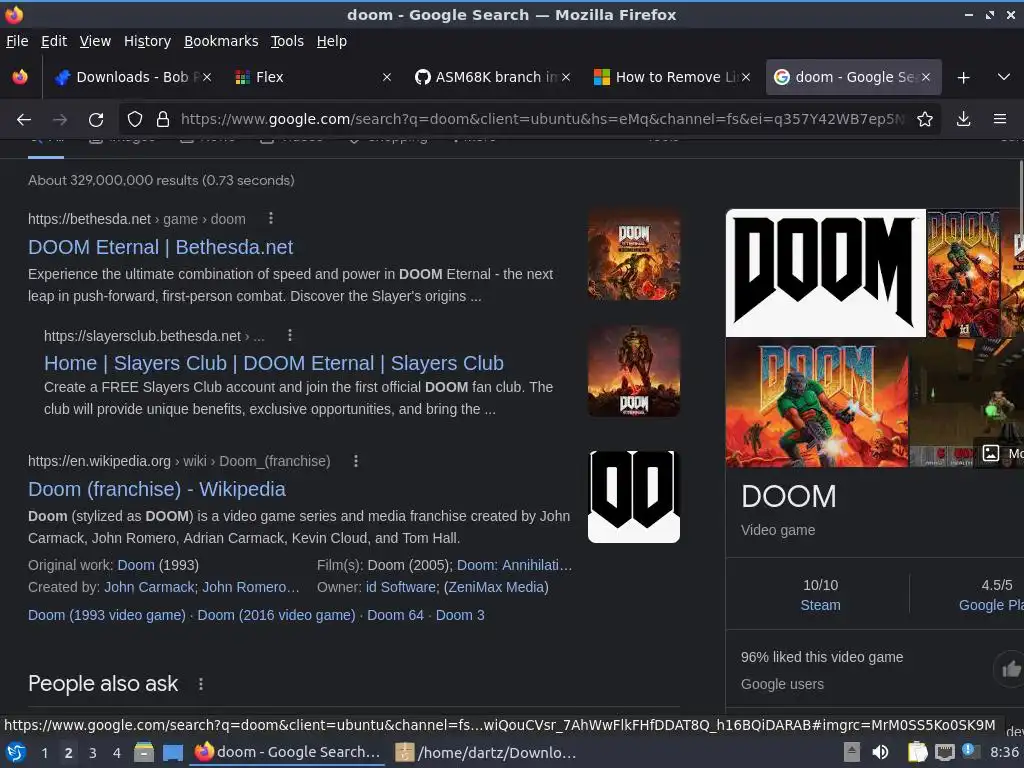
Task: Close the Flex tab
Action: point(387,77)
